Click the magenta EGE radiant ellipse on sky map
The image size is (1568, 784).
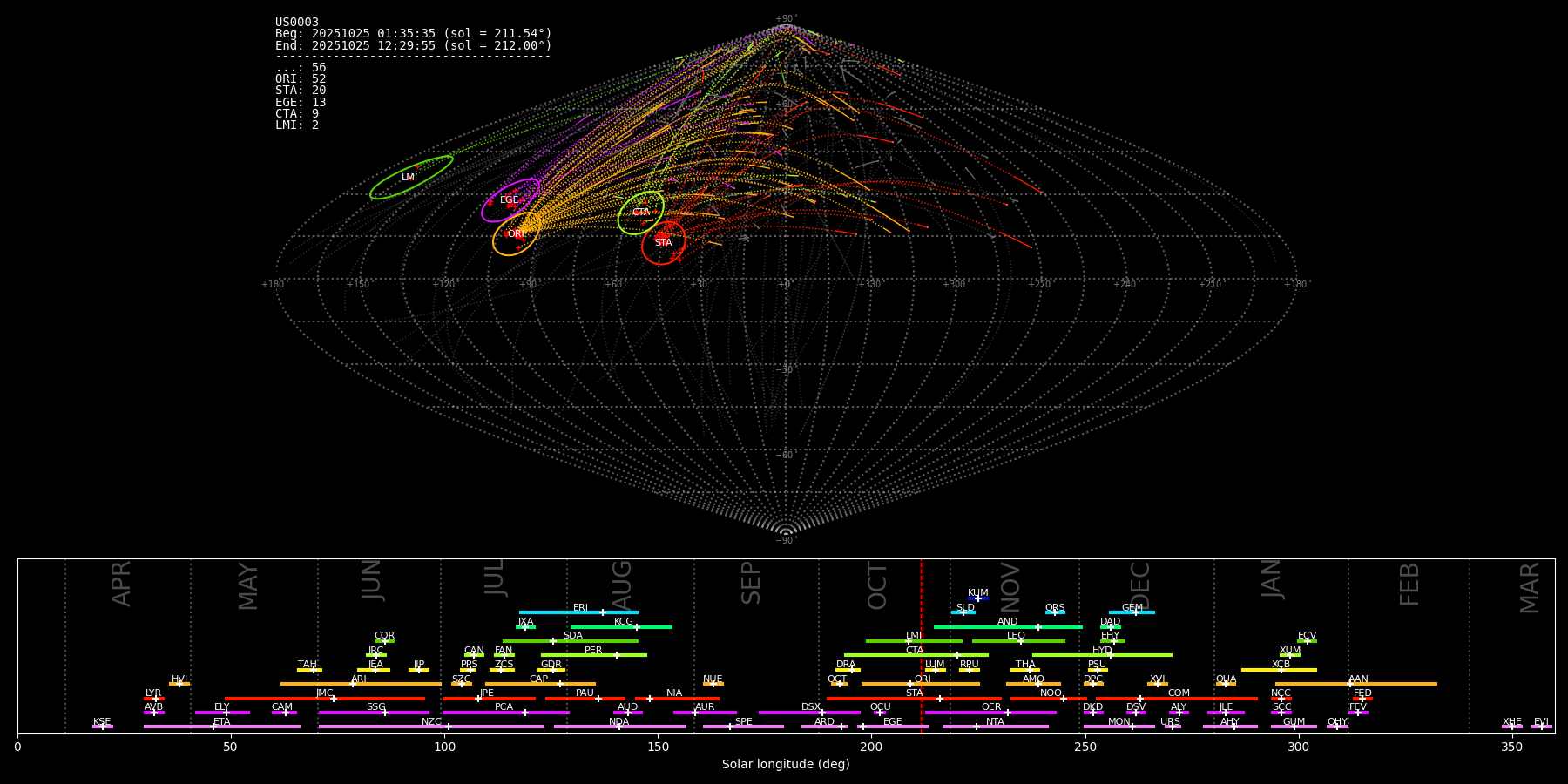tap(510, 200)
